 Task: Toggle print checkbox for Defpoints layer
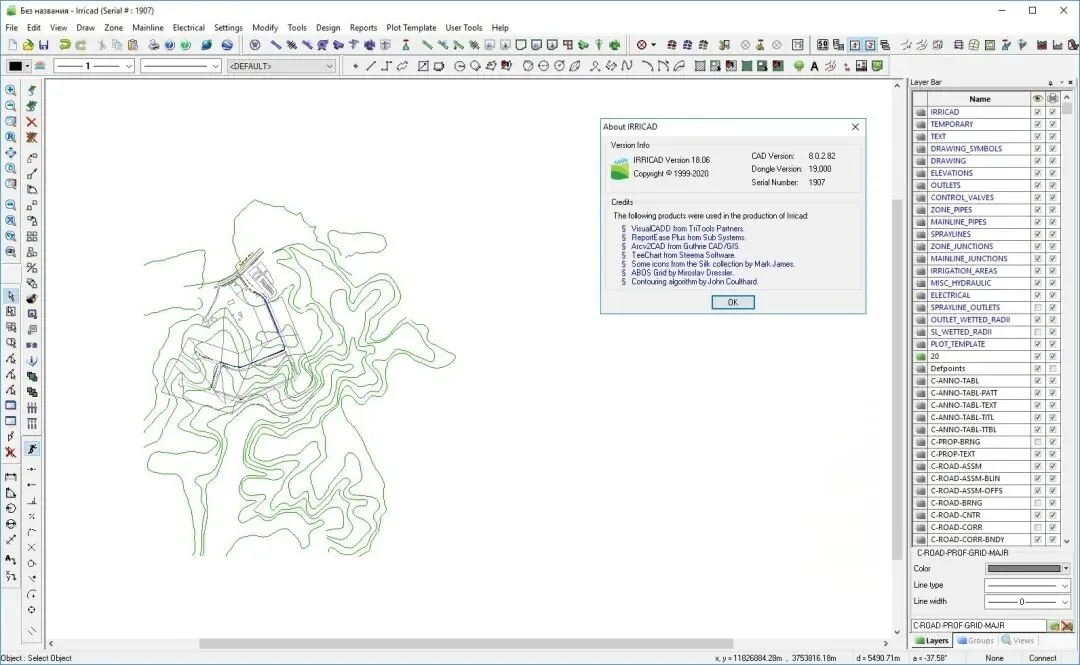click(x=1052, y=369)
